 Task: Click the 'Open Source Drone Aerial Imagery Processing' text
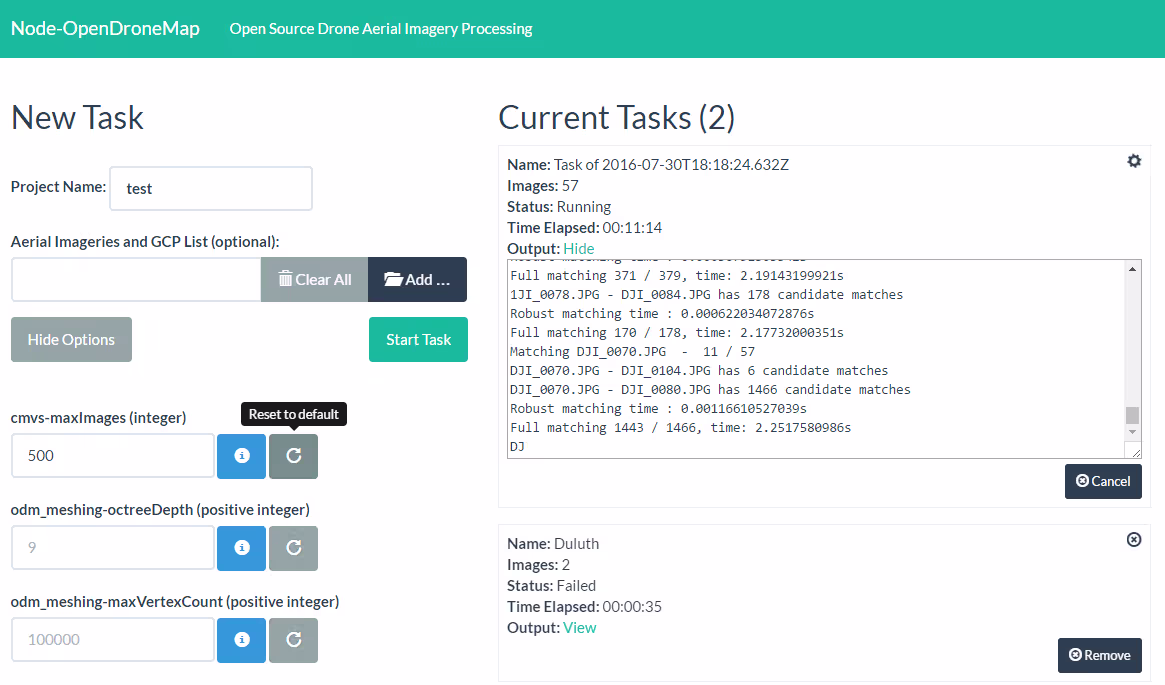click(381, 29)
